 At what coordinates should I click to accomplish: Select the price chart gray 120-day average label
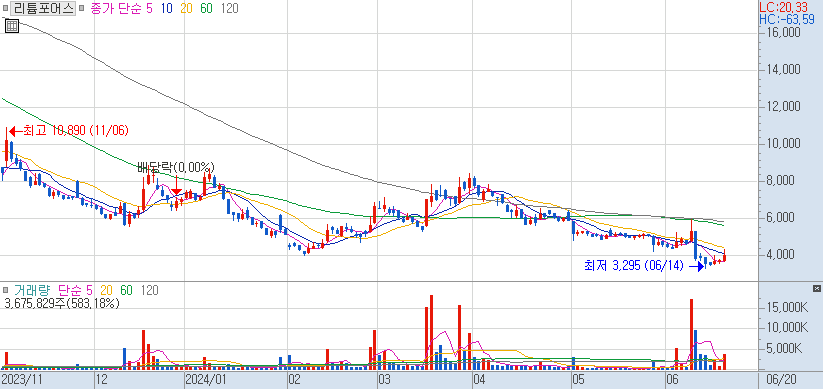[229, 8]
